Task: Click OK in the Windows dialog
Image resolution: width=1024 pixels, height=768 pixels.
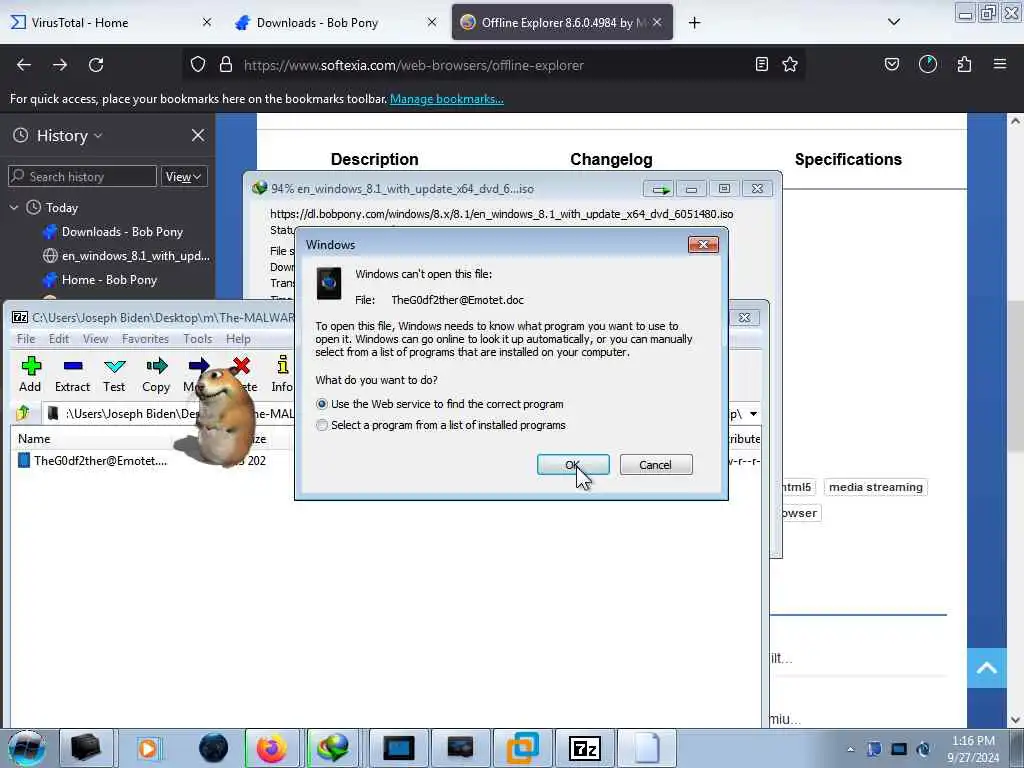Action: [x=573, y=465]
